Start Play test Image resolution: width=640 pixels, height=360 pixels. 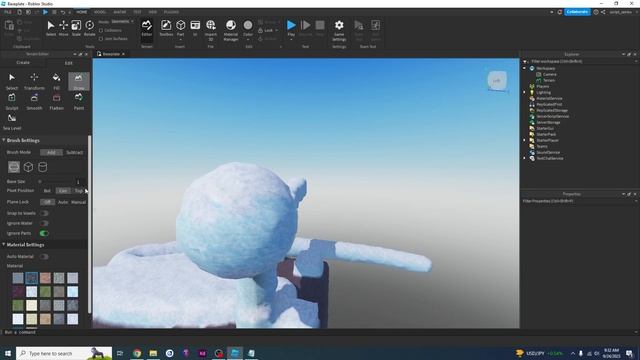coord(291,28)
